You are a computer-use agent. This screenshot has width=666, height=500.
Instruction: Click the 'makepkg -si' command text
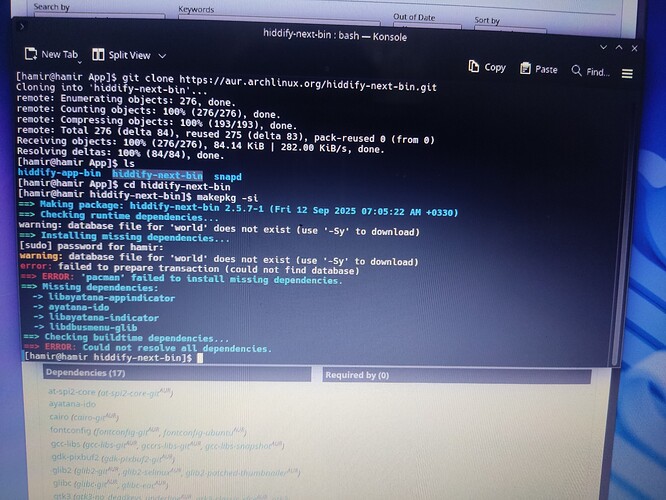(x=227, y=198)
